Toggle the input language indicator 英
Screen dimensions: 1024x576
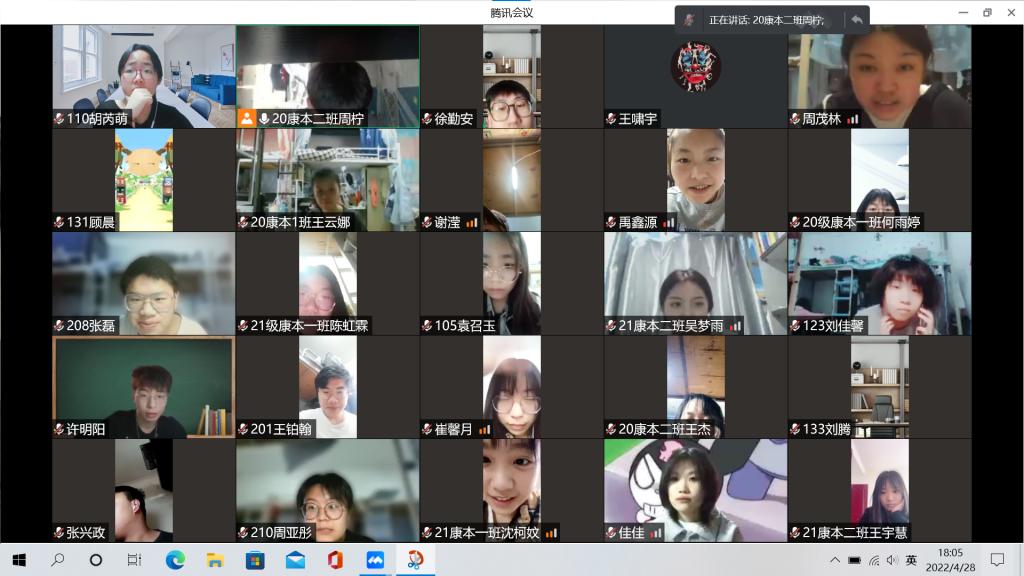pyautogui.click(x=911, y=560)
